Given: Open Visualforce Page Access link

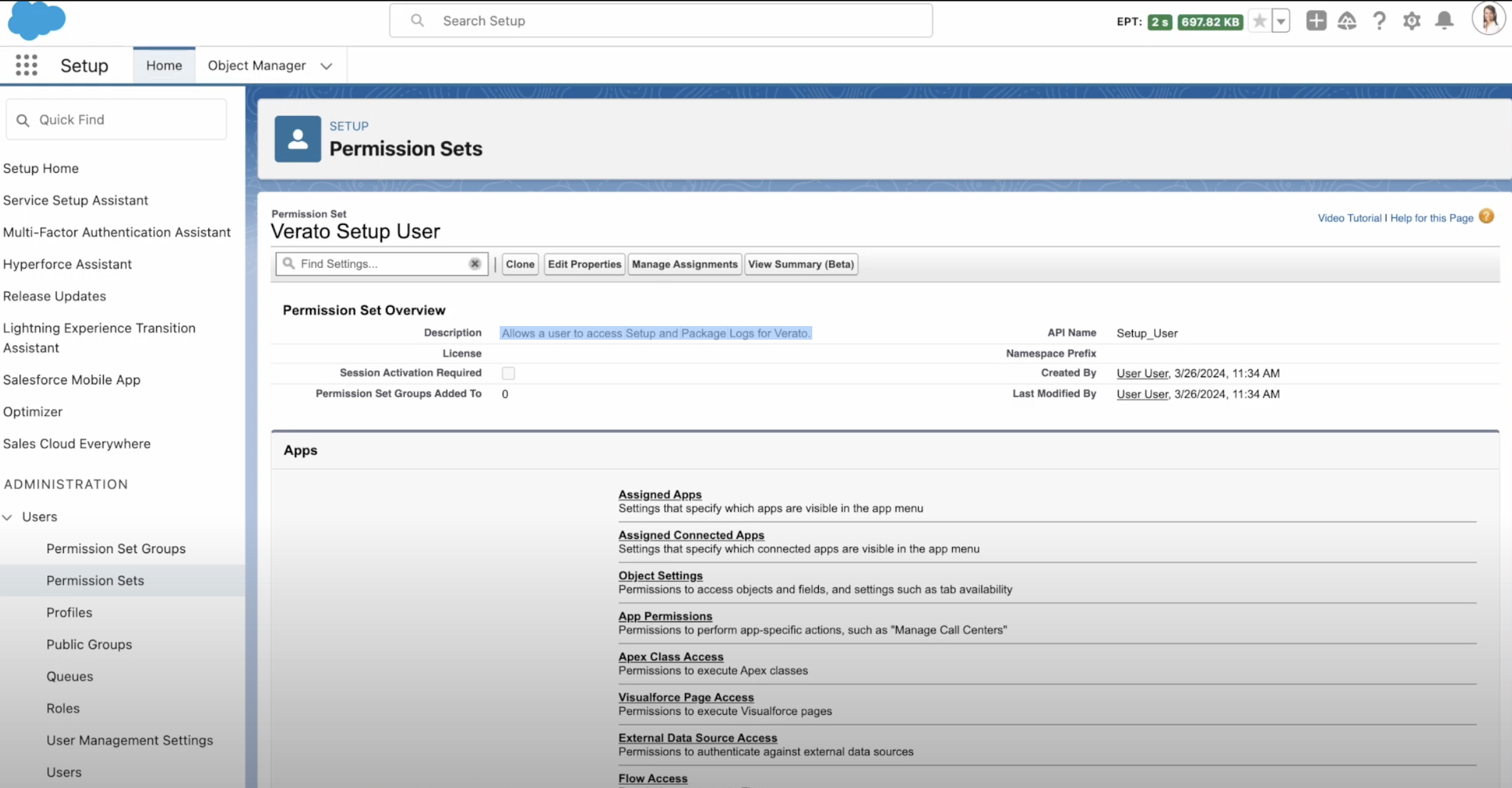Looking at the screenshot, I should pyautogui.click(x=686, y=697).
